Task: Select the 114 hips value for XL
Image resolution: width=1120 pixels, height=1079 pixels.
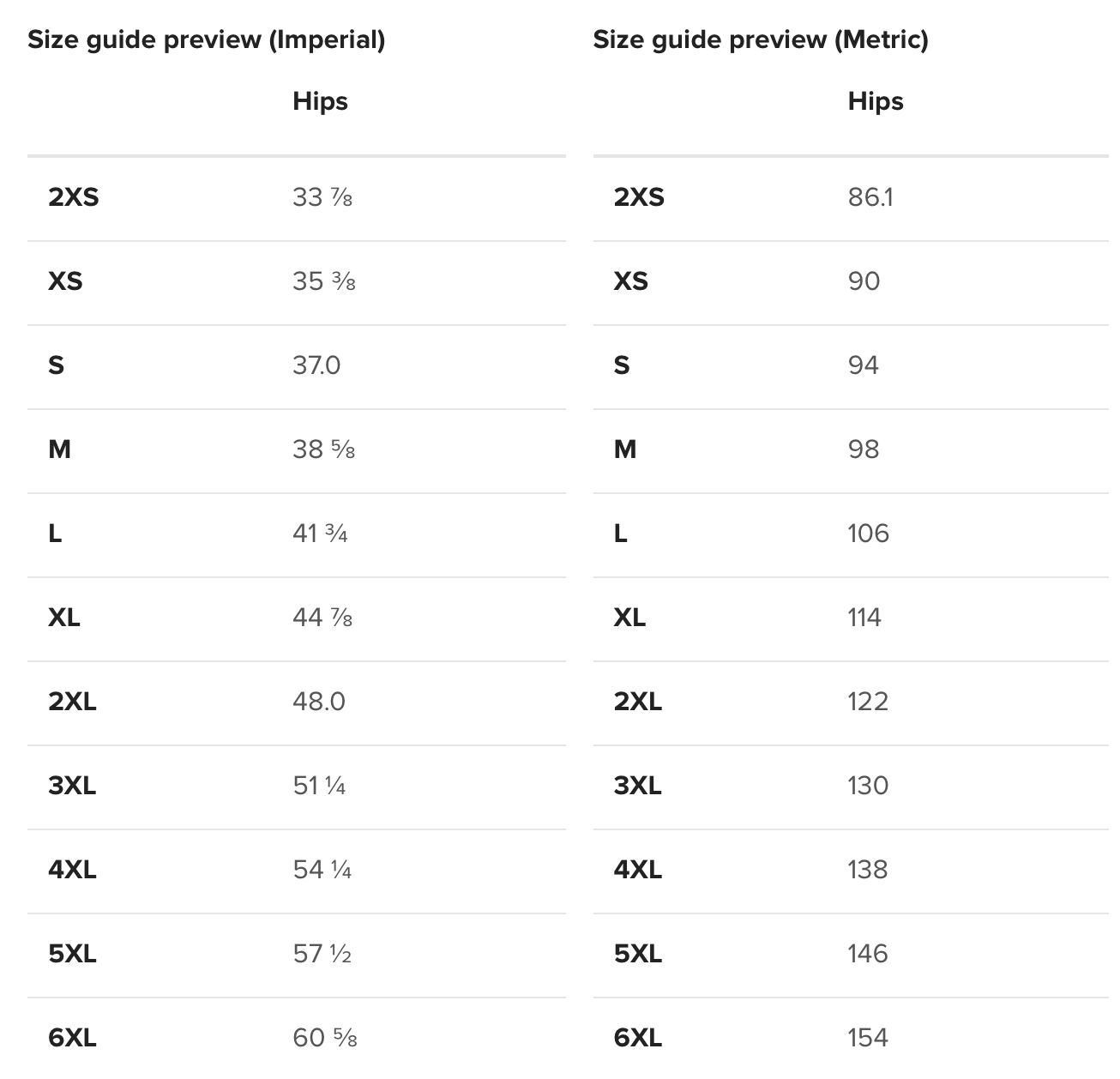Action: (864, 618)
